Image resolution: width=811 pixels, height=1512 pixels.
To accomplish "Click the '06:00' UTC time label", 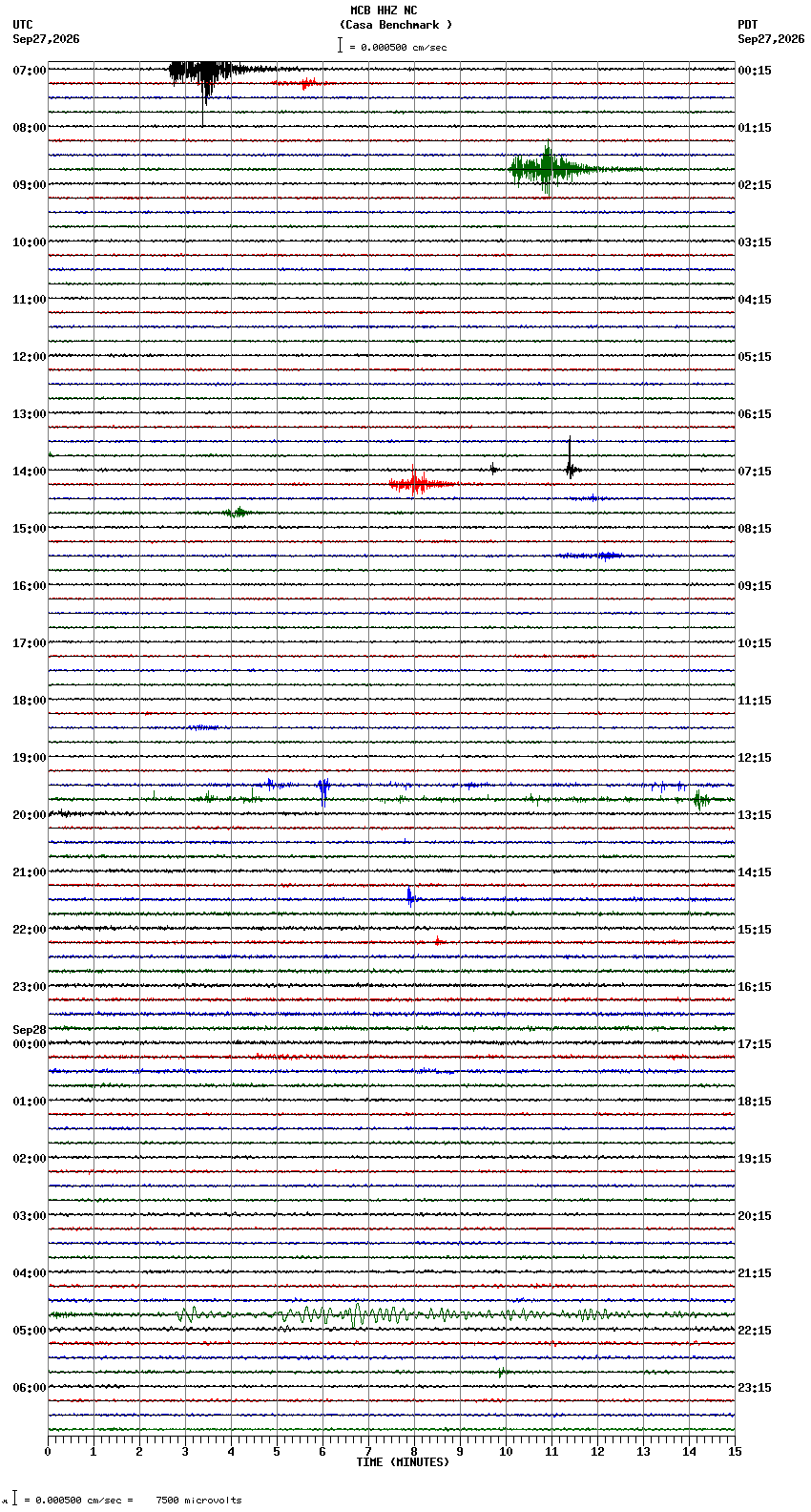I will tap(30, 1388).
